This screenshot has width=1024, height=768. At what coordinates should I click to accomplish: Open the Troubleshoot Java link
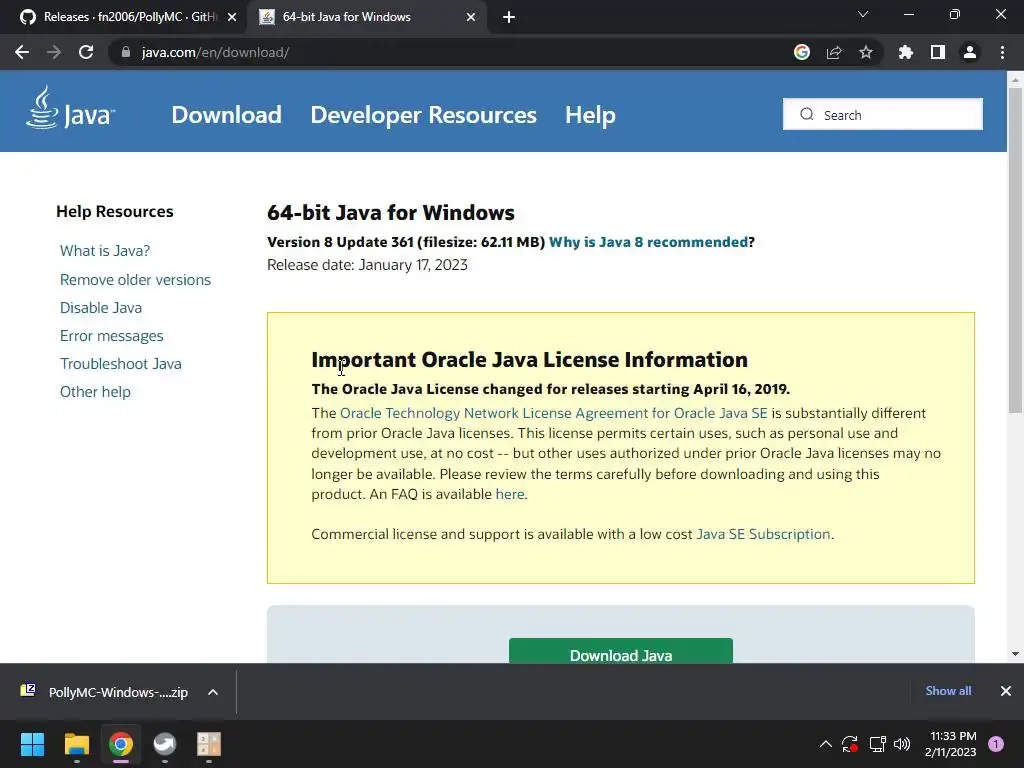[121, 364]
